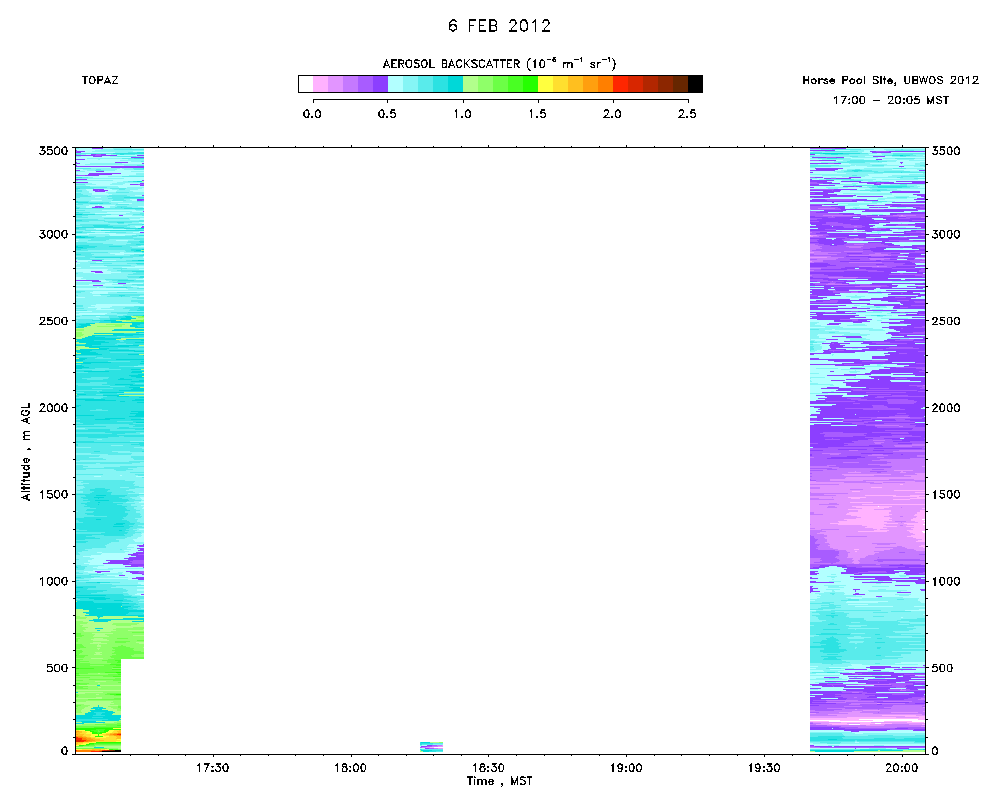Screen dimensions: 1000x800
Task: Click left axis label "2500"
Action: click(x=53, y=321)
